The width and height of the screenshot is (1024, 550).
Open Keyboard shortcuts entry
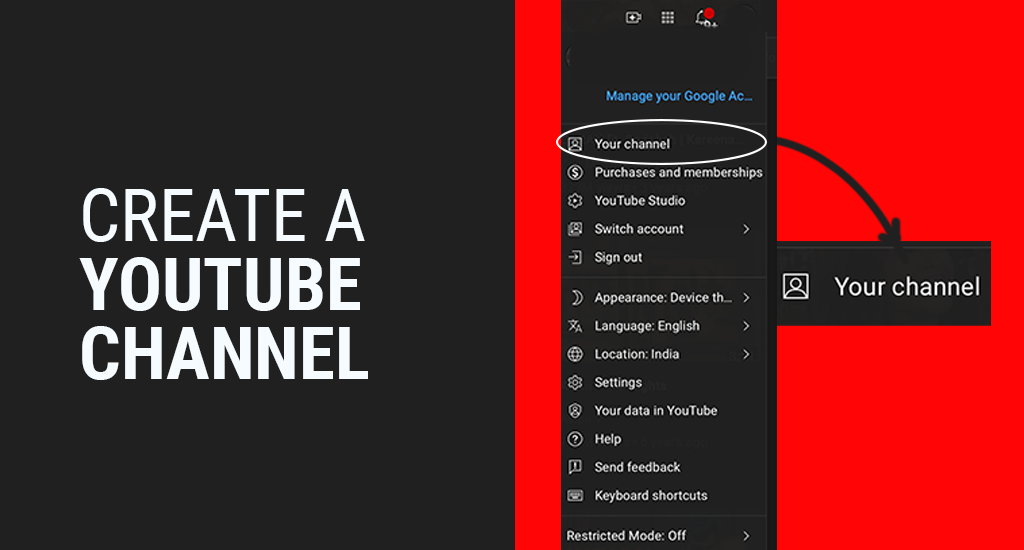tap(664, 496)
